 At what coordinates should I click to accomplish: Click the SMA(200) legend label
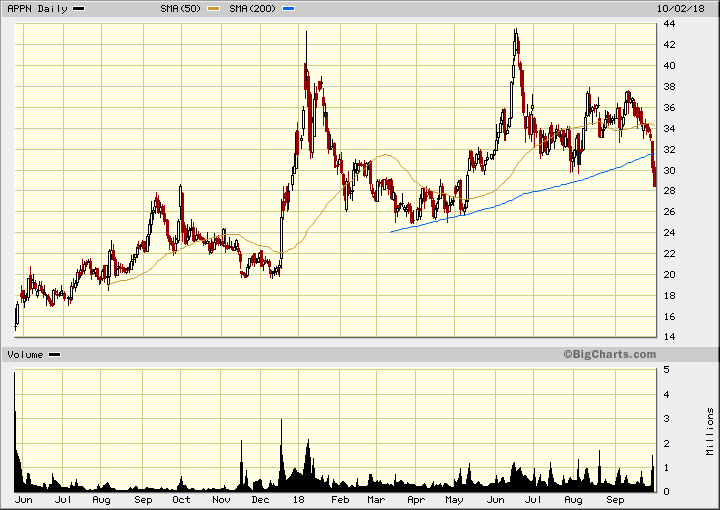[x=252, y=9]
